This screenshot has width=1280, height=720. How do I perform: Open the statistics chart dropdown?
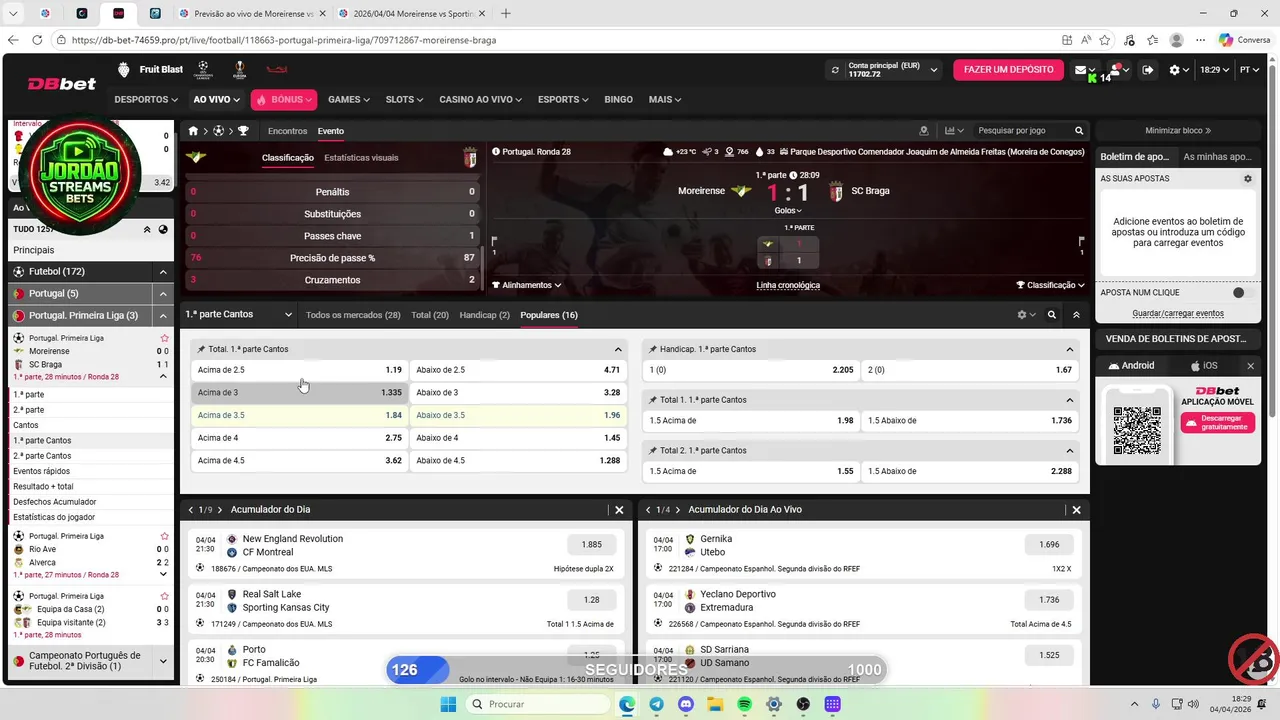point(954,131)
